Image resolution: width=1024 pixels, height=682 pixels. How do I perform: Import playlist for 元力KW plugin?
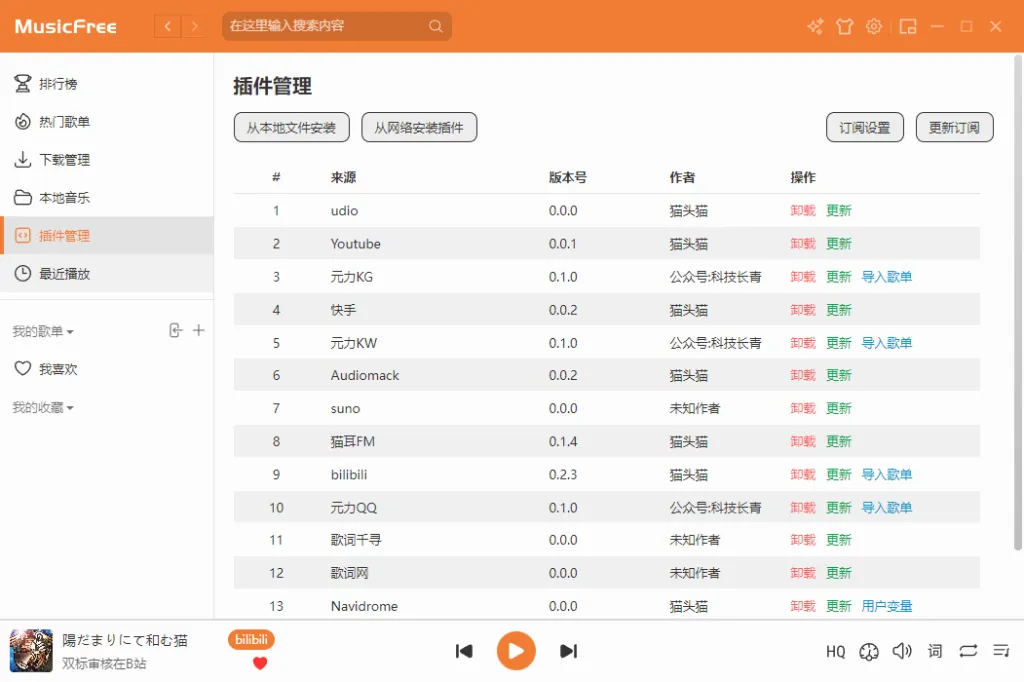[886, 342]
